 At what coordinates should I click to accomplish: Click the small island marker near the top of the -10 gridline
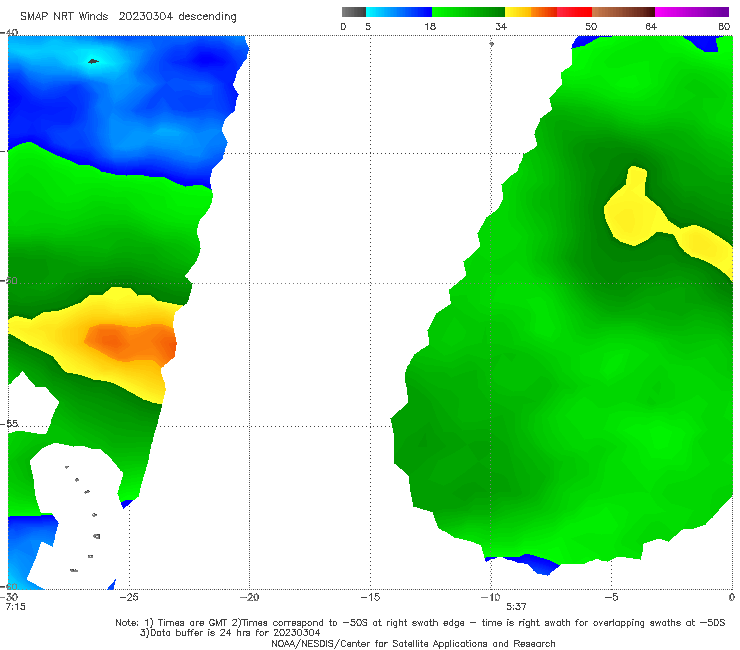pos(491,44)
